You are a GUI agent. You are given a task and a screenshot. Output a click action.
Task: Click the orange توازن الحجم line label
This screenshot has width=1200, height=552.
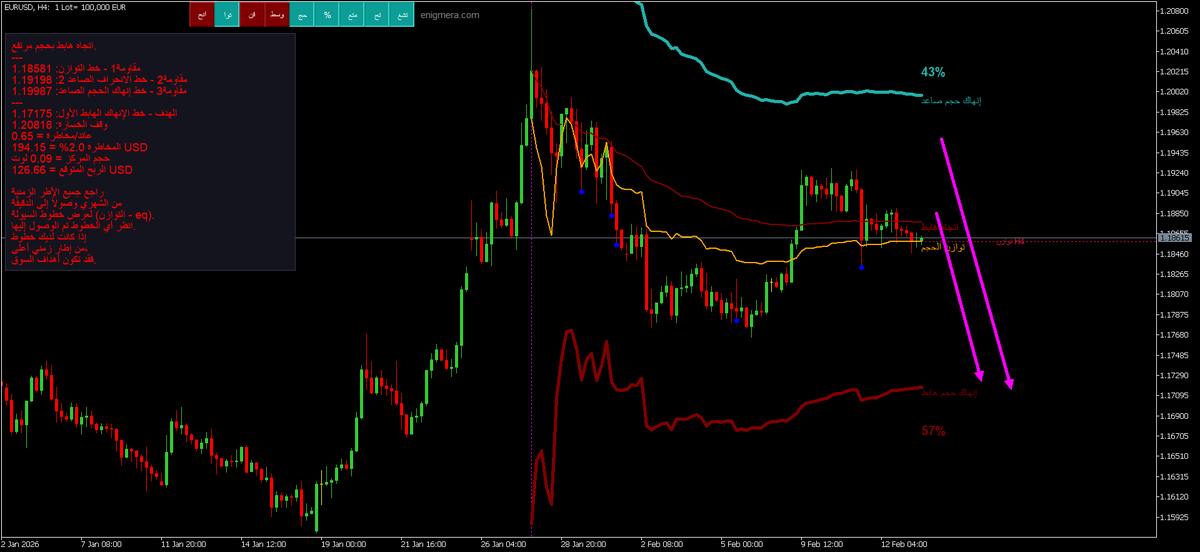click(945, 247)
